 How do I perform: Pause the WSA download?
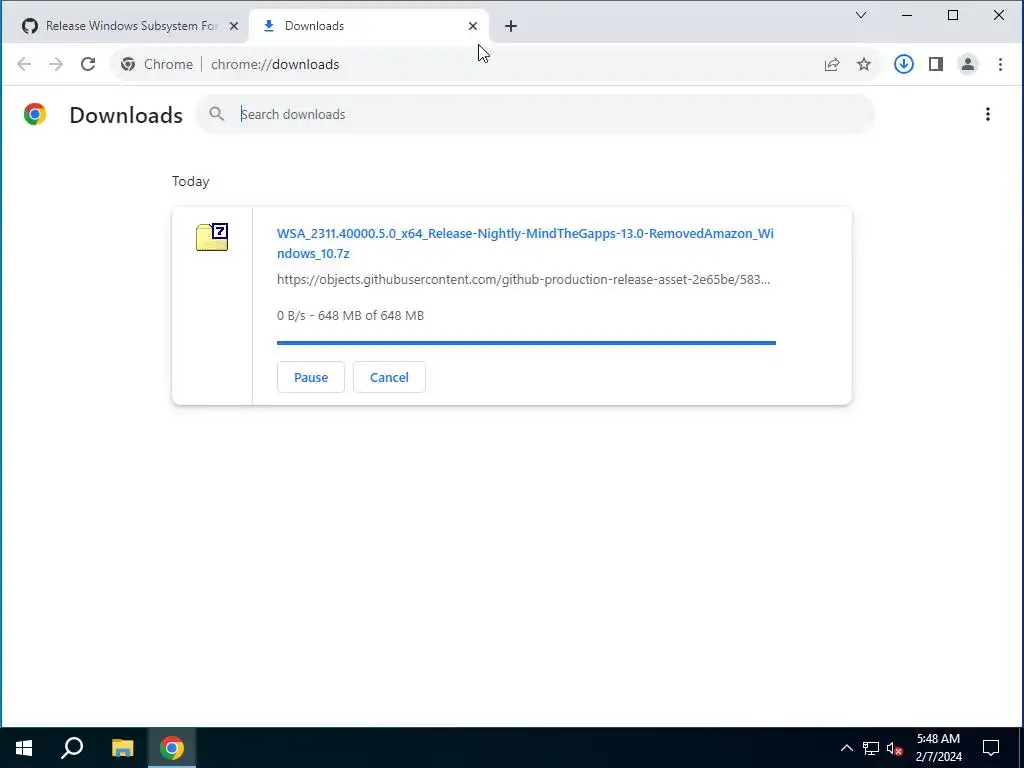(x=311, y=377)
